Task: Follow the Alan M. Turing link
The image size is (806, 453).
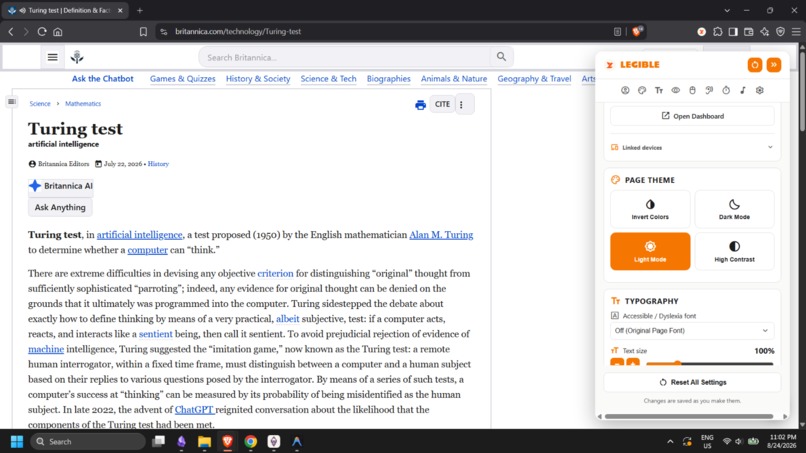Action: 441,234
